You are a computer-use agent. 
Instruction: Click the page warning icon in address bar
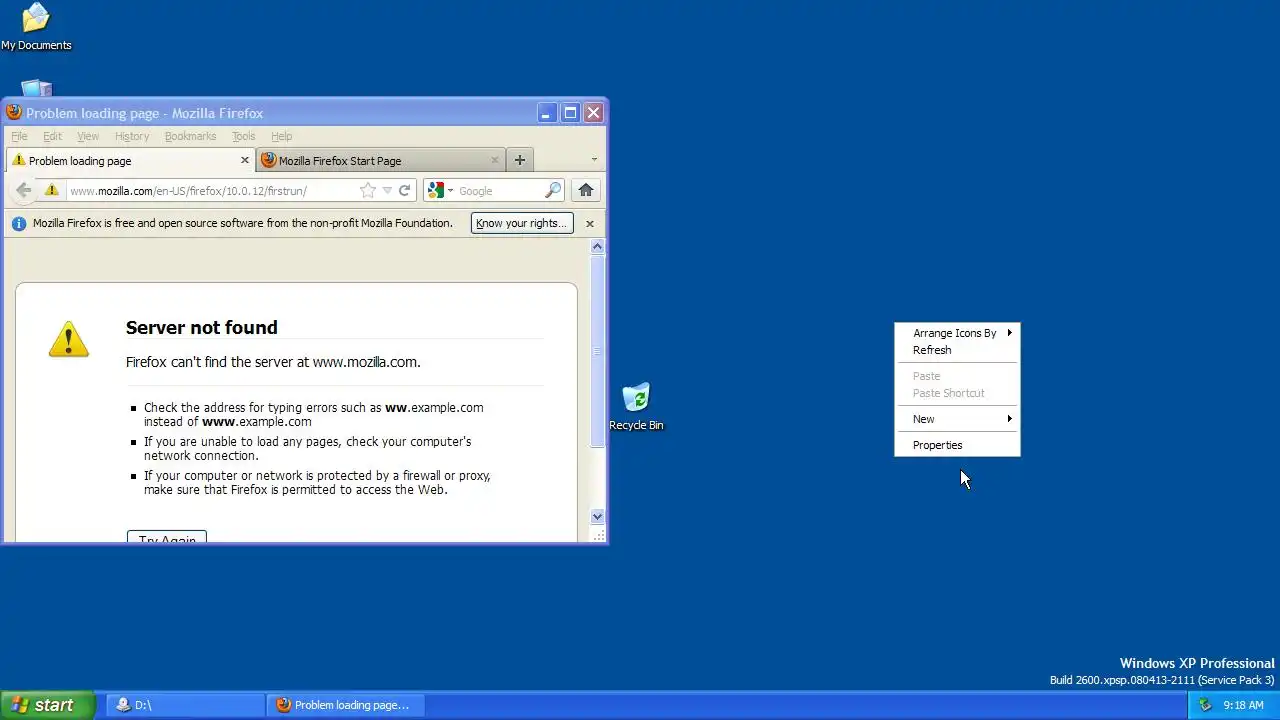click(51, 190)
